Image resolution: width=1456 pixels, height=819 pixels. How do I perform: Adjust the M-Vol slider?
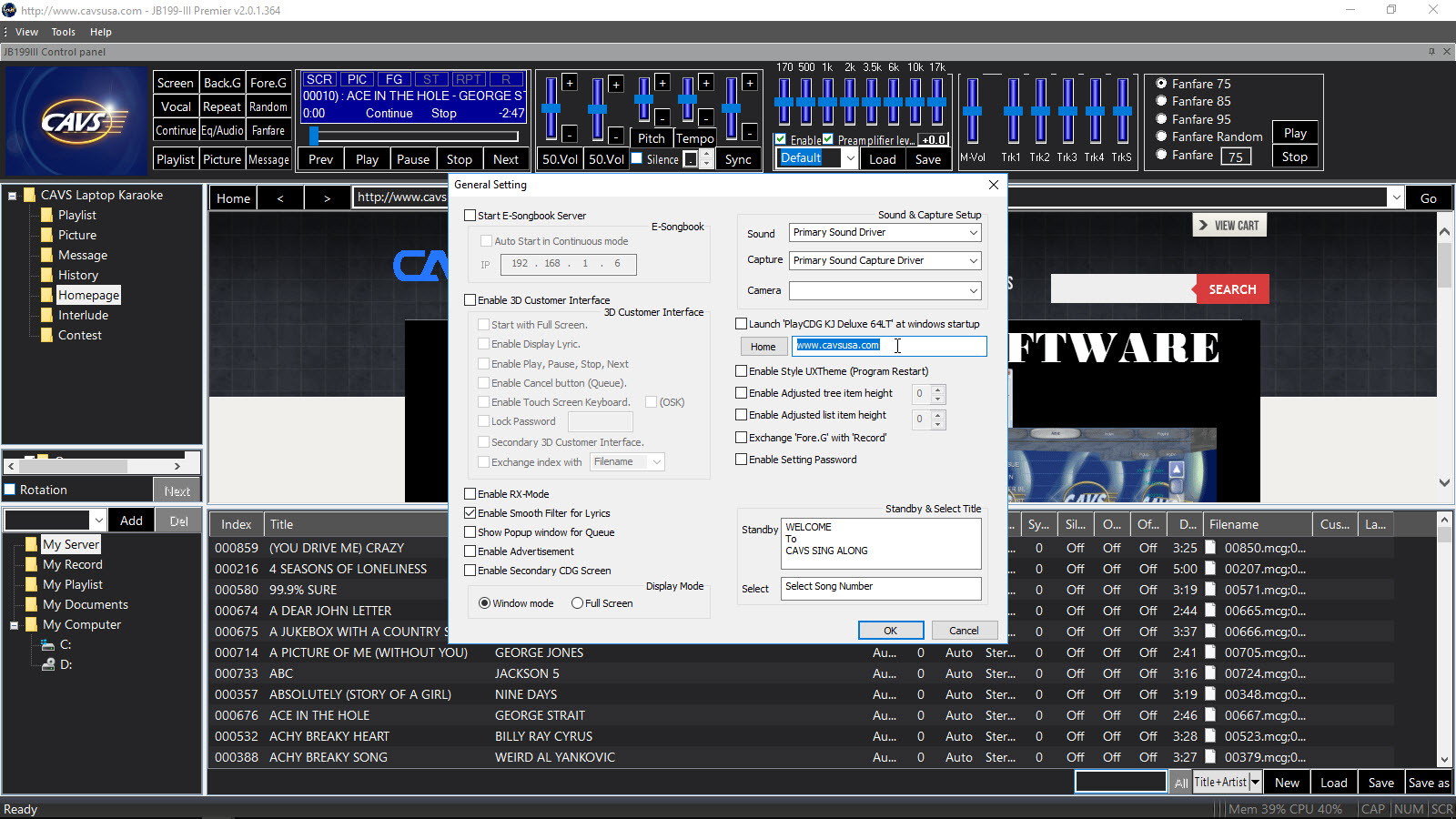pyautogui.click(x=973, y=111)
